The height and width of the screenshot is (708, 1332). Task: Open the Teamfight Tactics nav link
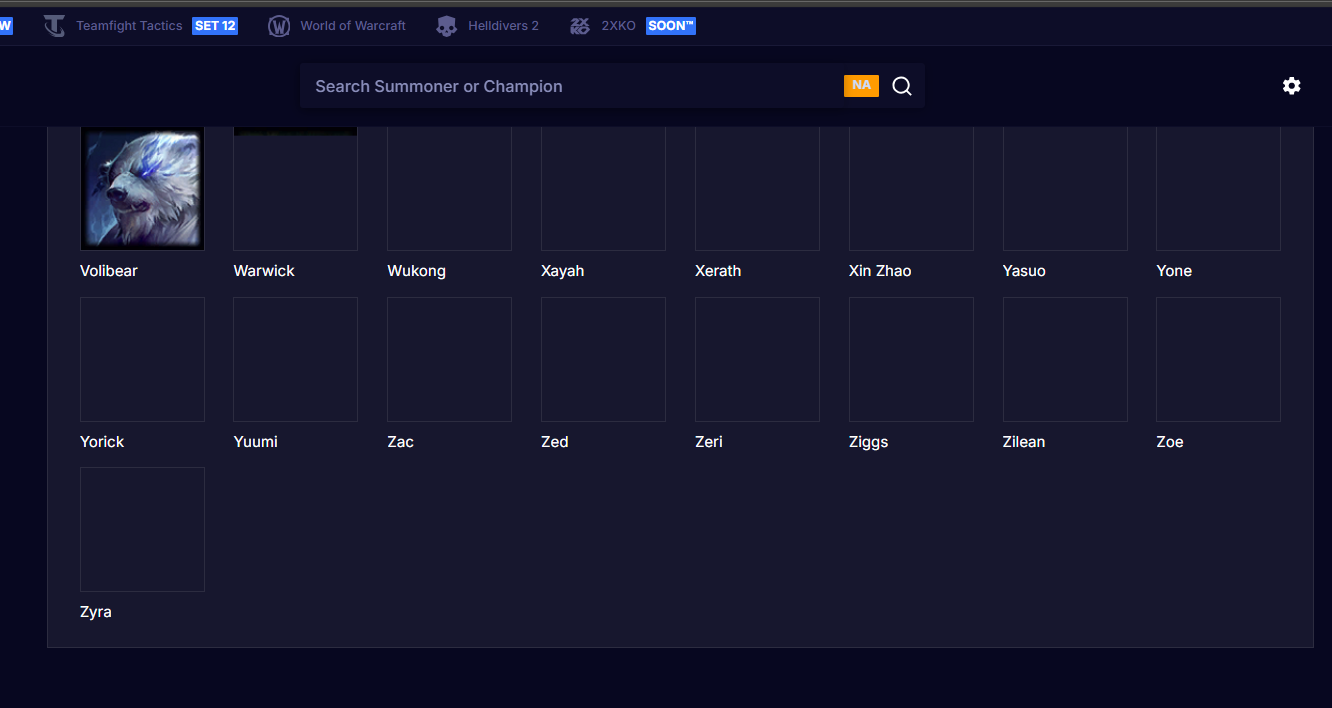click(129, 26)
